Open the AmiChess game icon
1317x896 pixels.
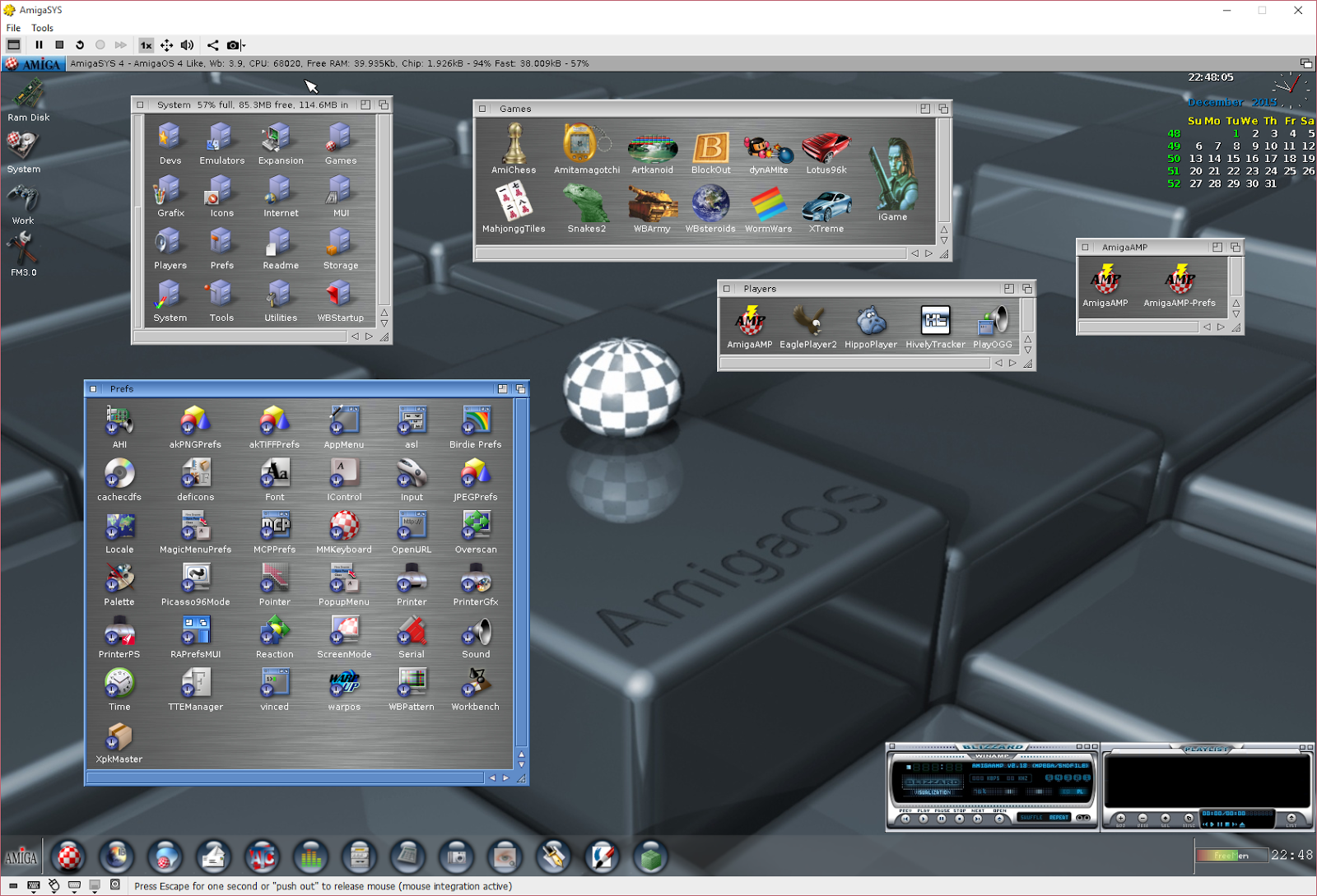point(514,148)
